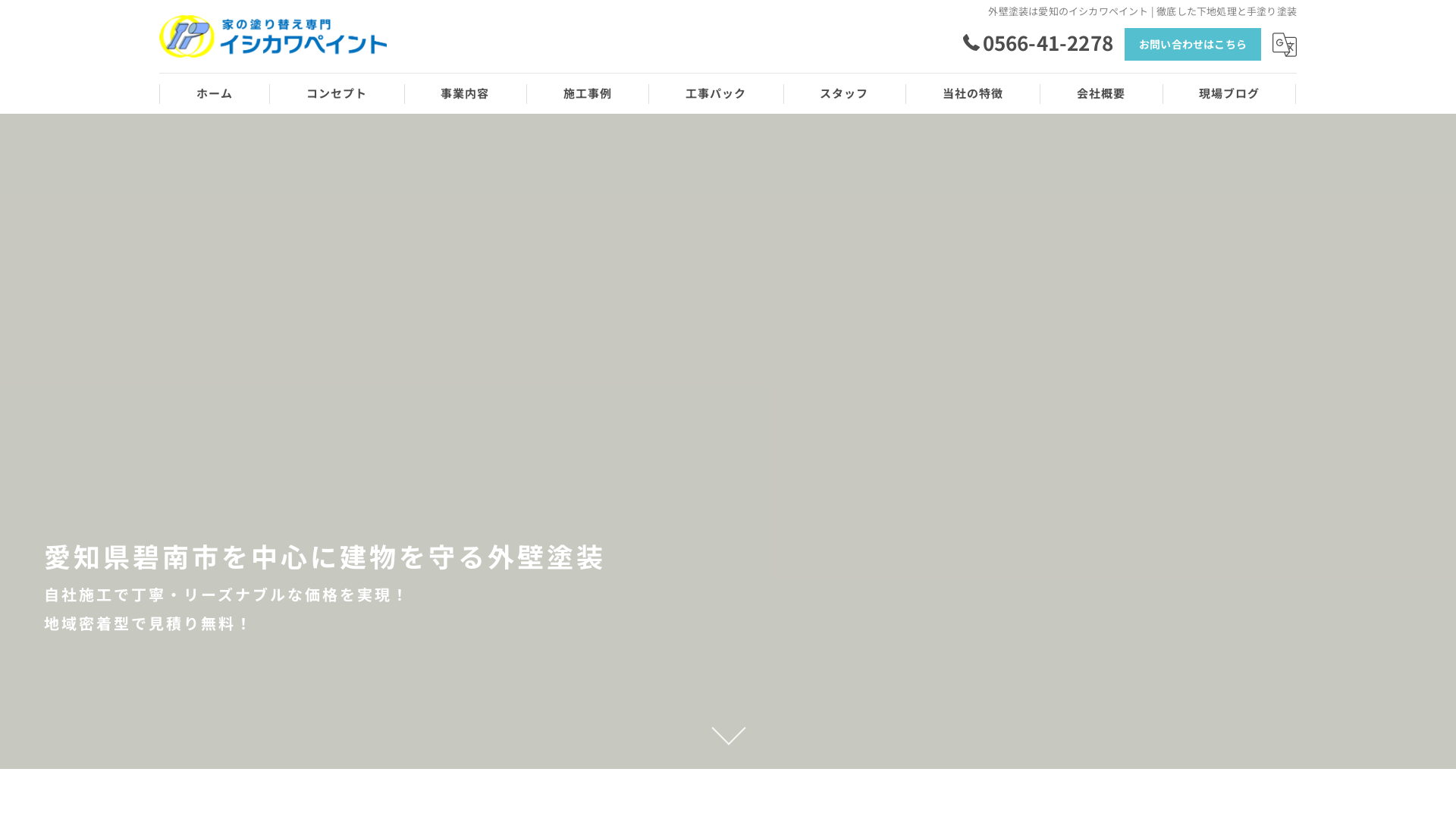The image size is (1456, 819).
Task: Open the Google Translate language icon
Action: 1285,45
